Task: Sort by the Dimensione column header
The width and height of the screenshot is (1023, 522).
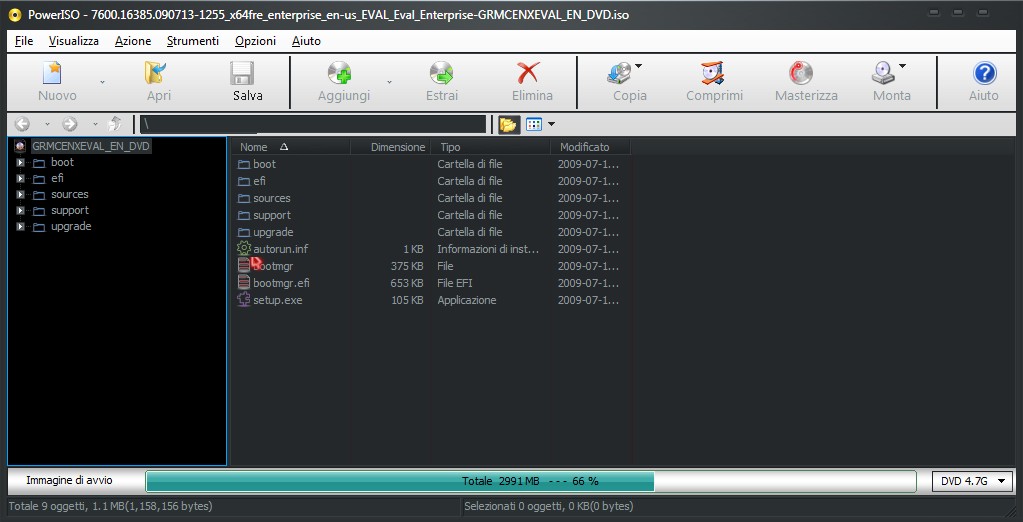Action: pos(391,147)
